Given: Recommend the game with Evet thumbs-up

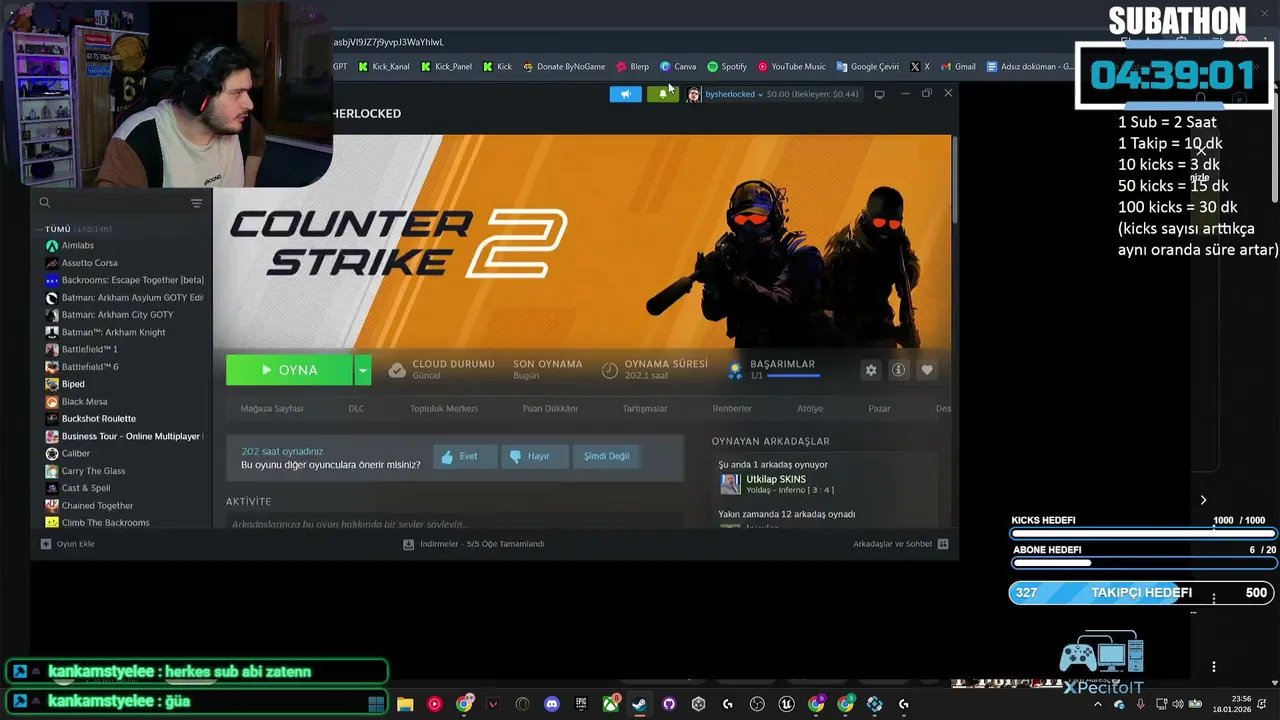Looking at the screenshot, I should (x=465, y=456).
